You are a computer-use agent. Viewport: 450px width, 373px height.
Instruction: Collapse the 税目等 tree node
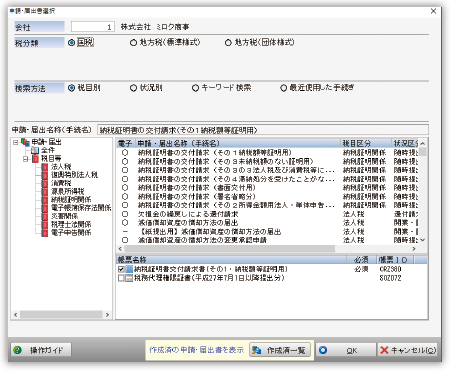[26, 159]
